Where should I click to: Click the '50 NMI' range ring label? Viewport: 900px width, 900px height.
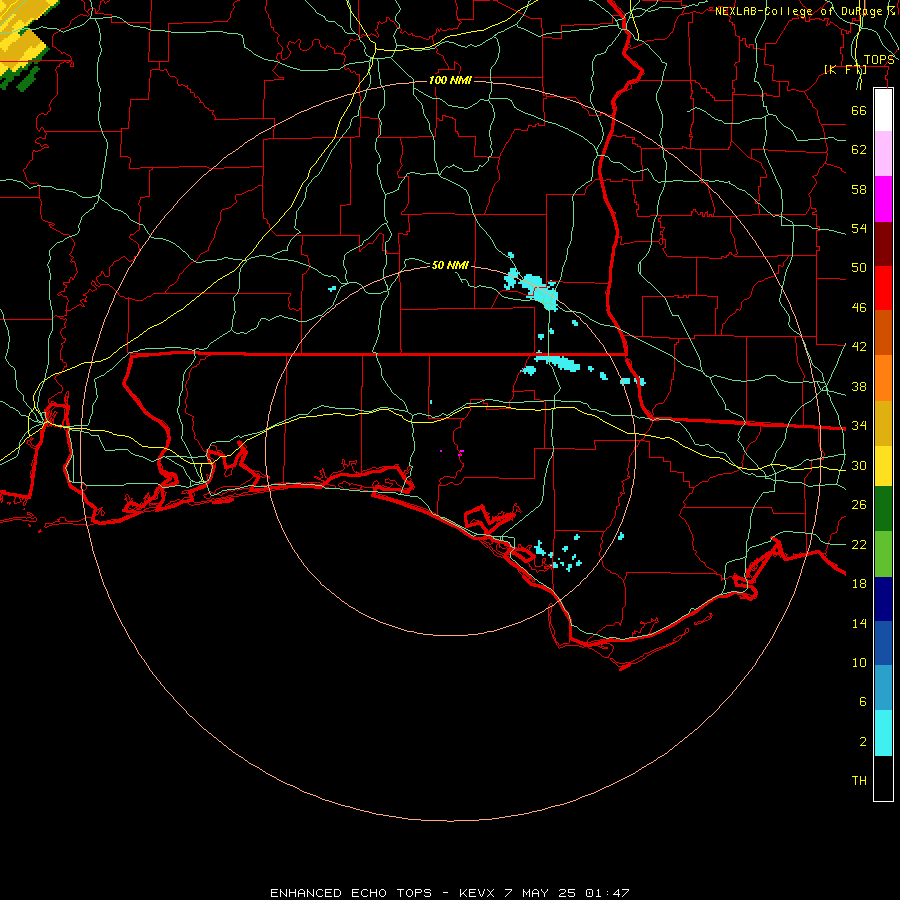click(450, 265)
